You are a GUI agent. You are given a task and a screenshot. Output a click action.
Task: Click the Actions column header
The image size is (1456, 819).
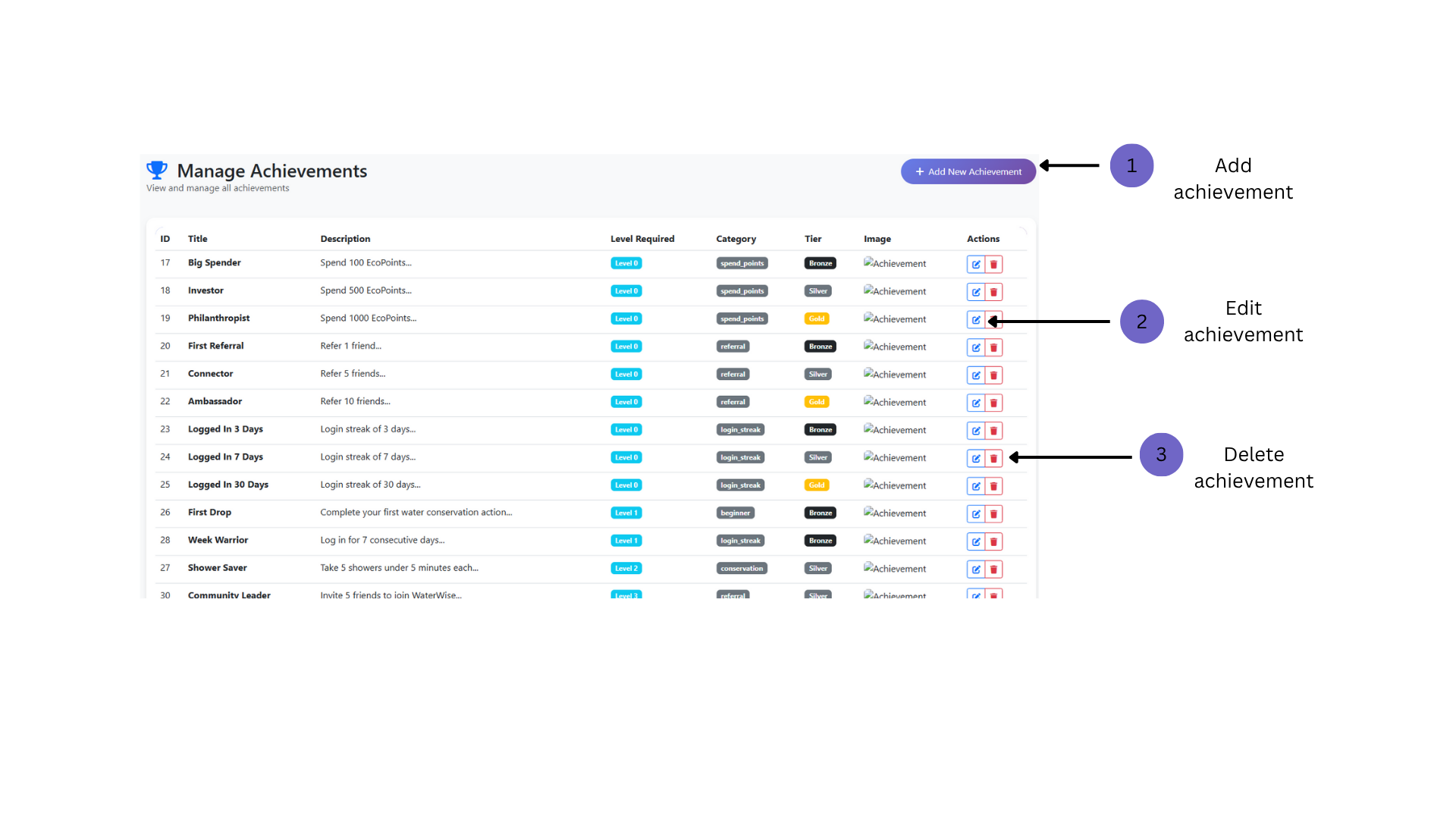[x=983, y=239]
